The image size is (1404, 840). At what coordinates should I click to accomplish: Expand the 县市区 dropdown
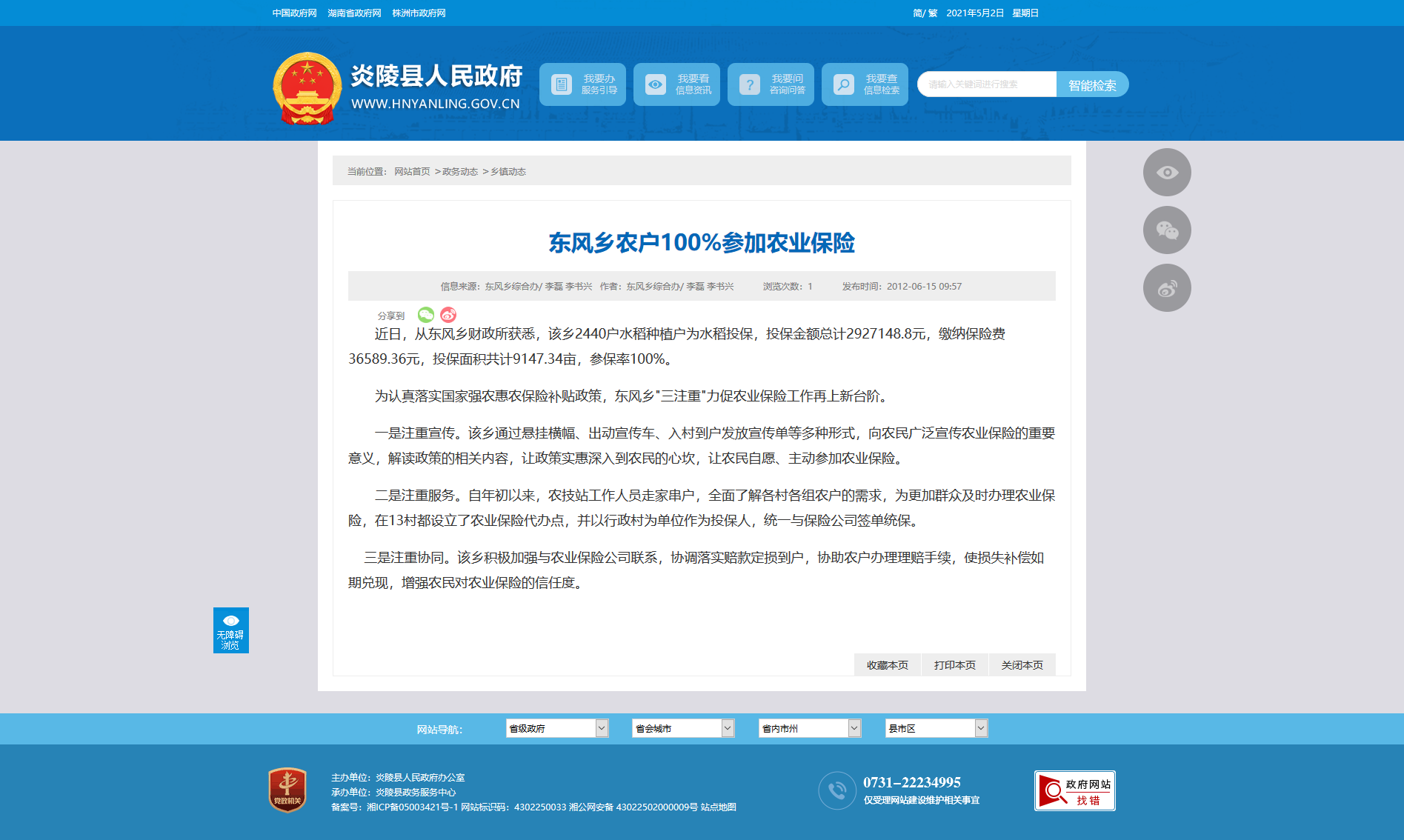click(x=936, y=728)
